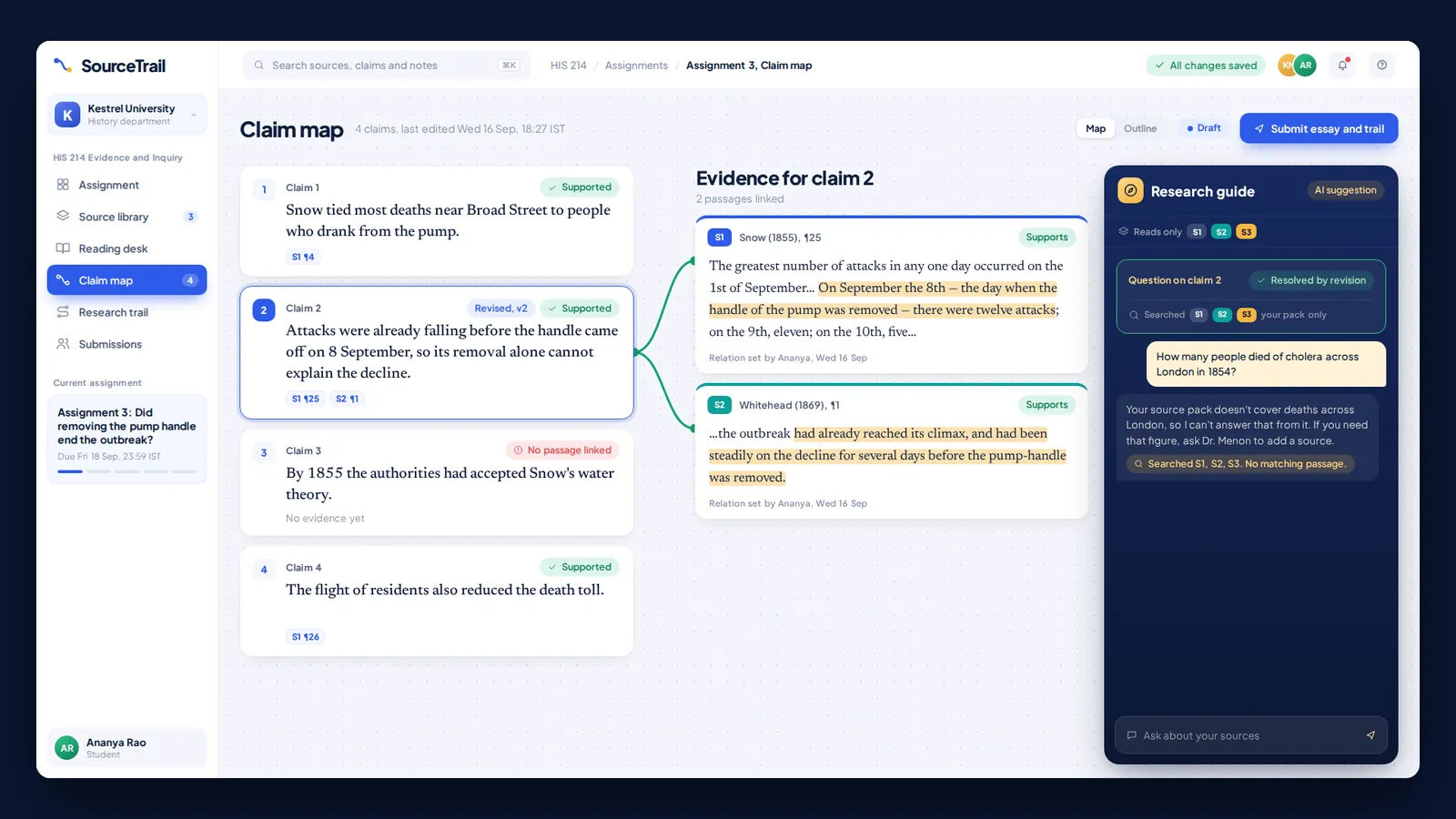
Task: Open Assignment from the sidebar
Action: tap(126, 185)
